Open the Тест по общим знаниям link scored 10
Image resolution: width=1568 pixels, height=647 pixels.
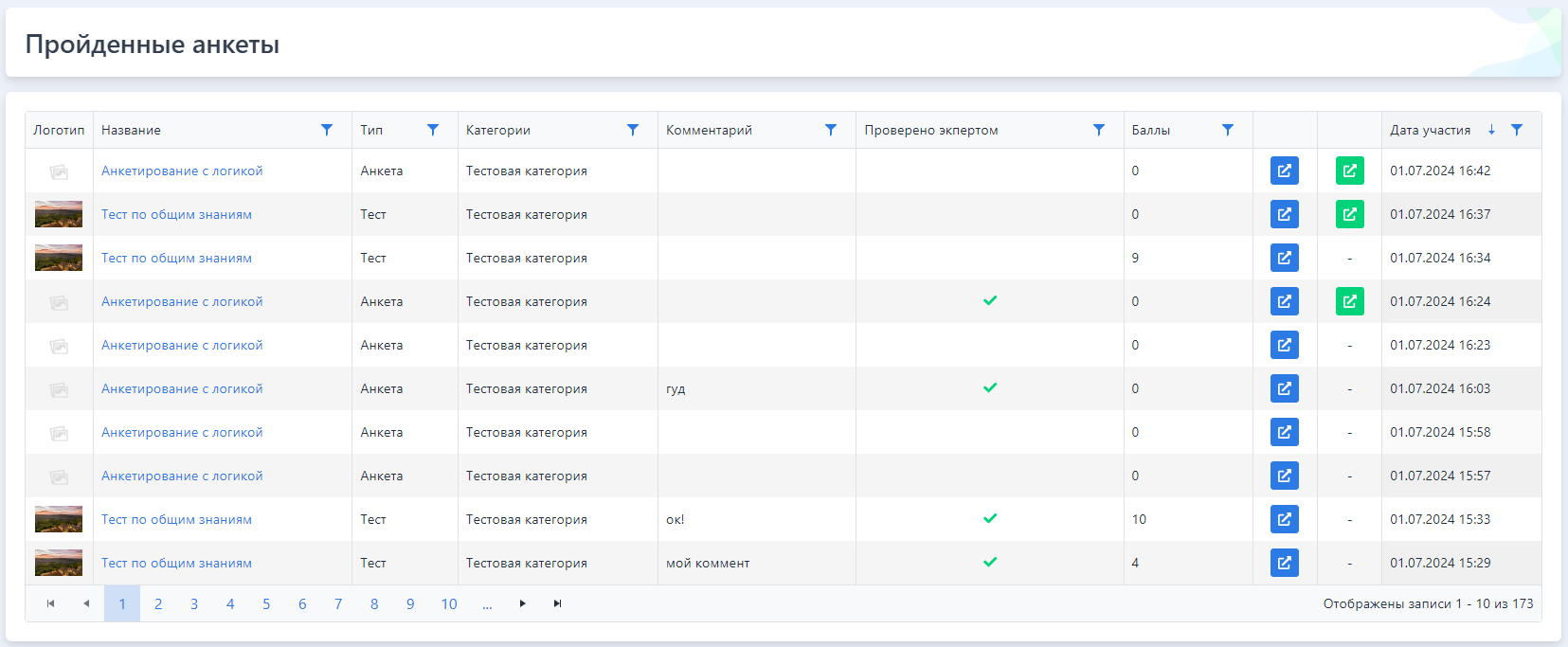[x=176, y=519]
